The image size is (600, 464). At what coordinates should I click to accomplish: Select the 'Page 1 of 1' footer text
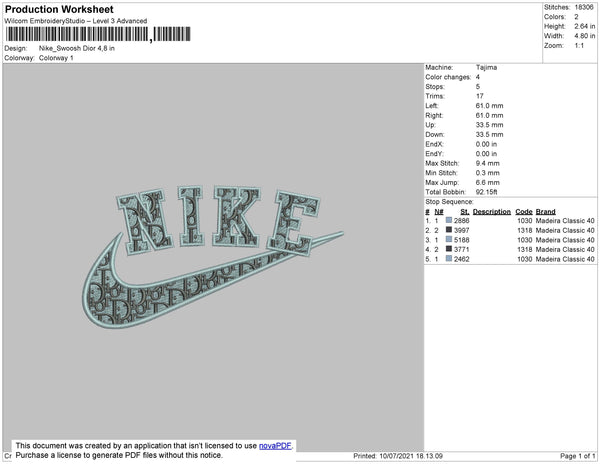578,456
